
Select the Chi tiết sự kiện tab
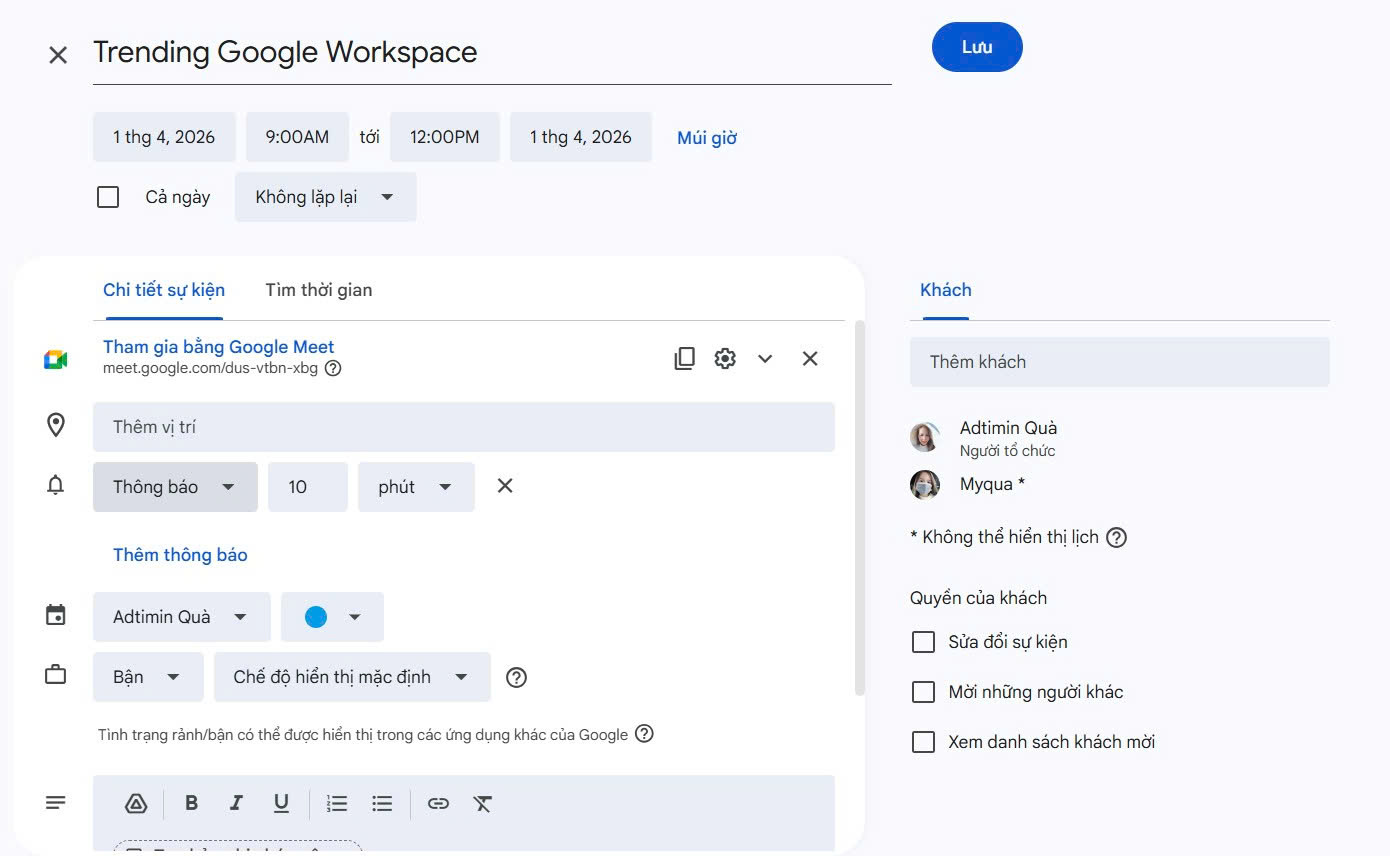pos(164,290)
